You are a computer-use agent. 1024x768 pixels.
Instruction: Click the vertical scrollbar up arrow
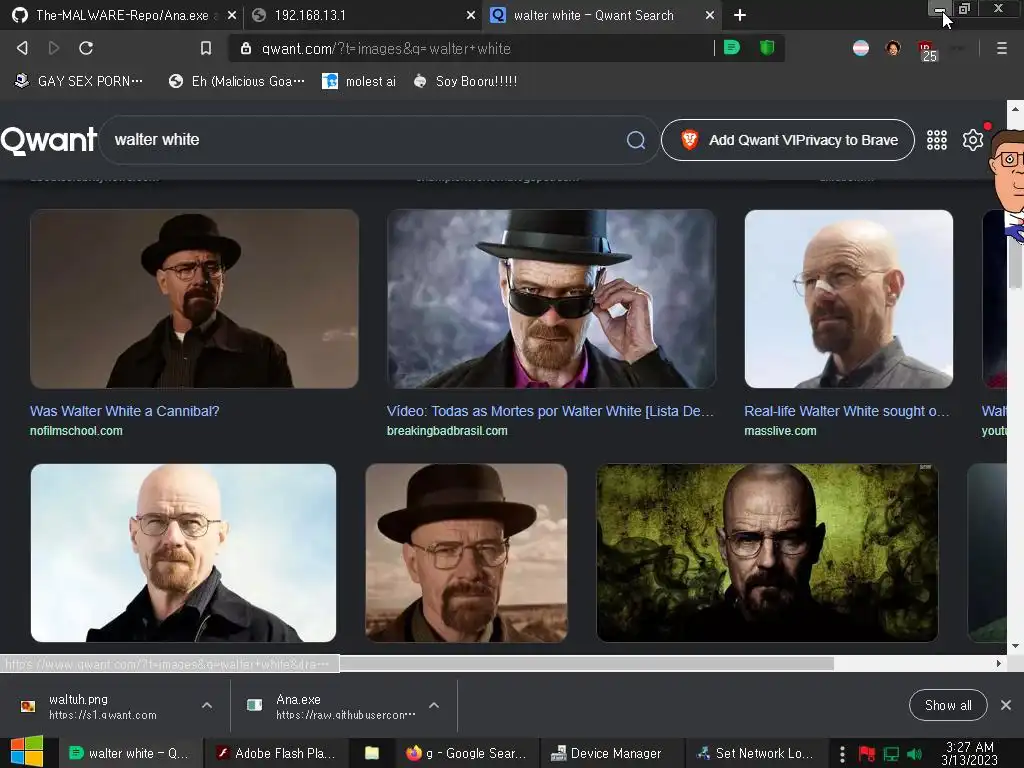tap(1015, 108)
